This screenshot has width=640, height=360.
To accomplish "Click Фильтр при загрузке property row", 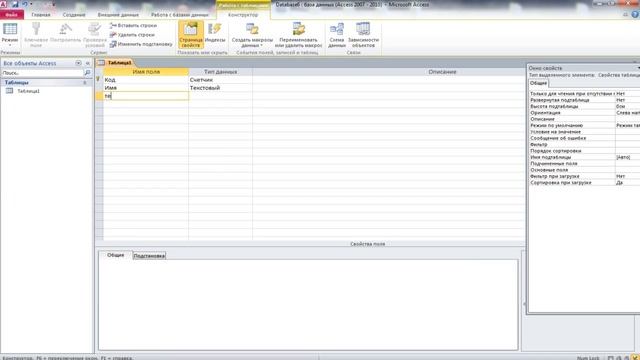I will [584, 176].
